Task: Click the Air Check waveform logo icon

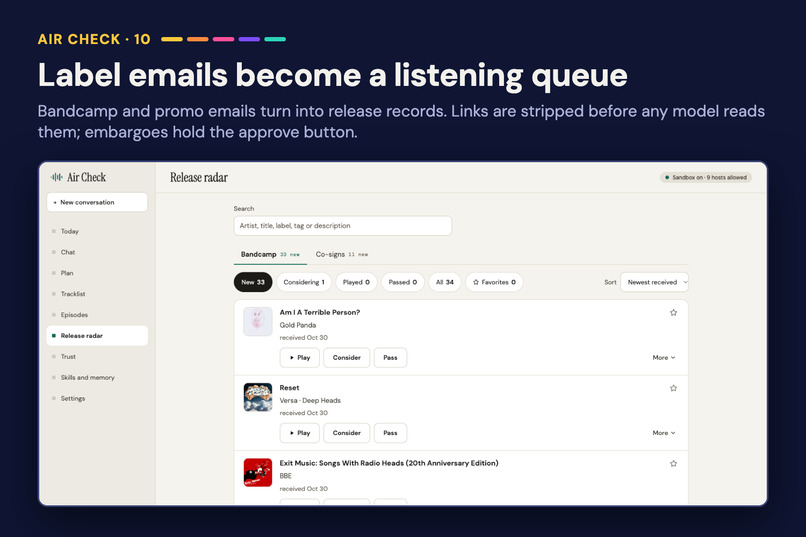Action: (57, 177)
